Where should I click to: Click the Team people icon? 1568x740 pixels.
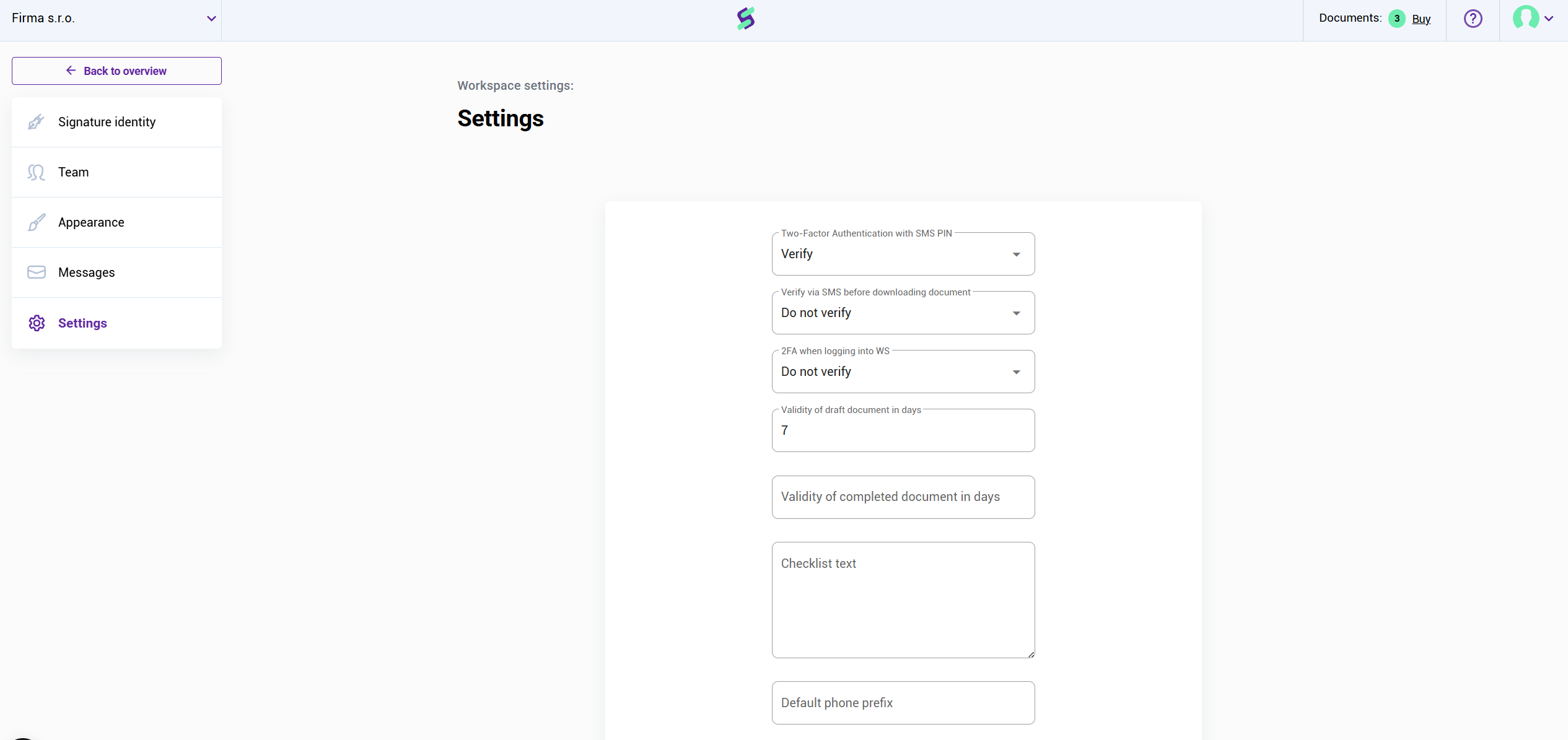(36, 172)
